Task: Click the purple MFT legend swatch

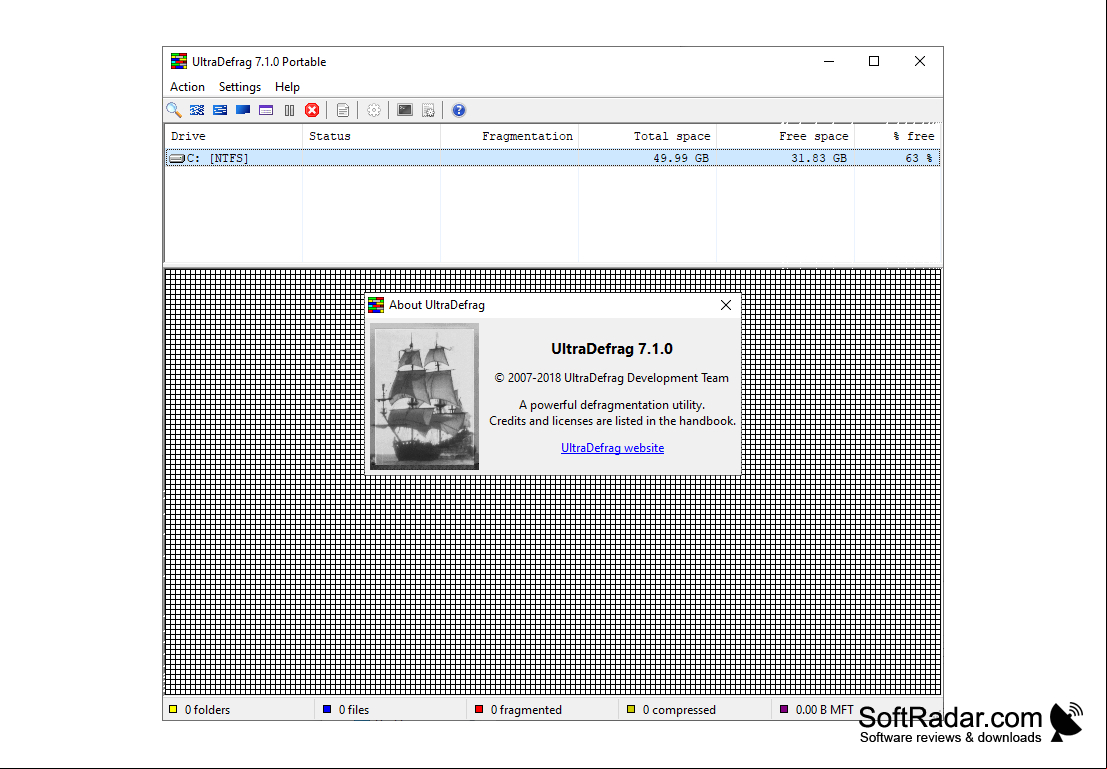Action: [784, 709]
